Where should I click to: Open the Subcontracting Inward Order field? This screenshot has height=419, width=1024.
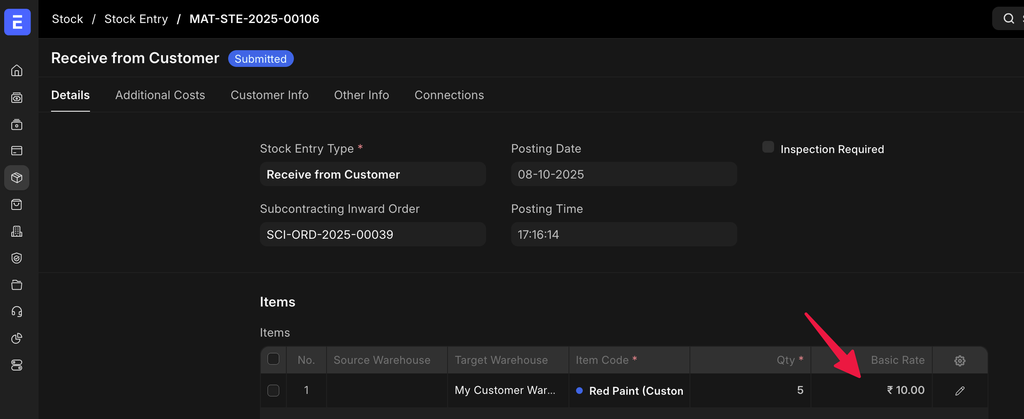click(372, 234)
